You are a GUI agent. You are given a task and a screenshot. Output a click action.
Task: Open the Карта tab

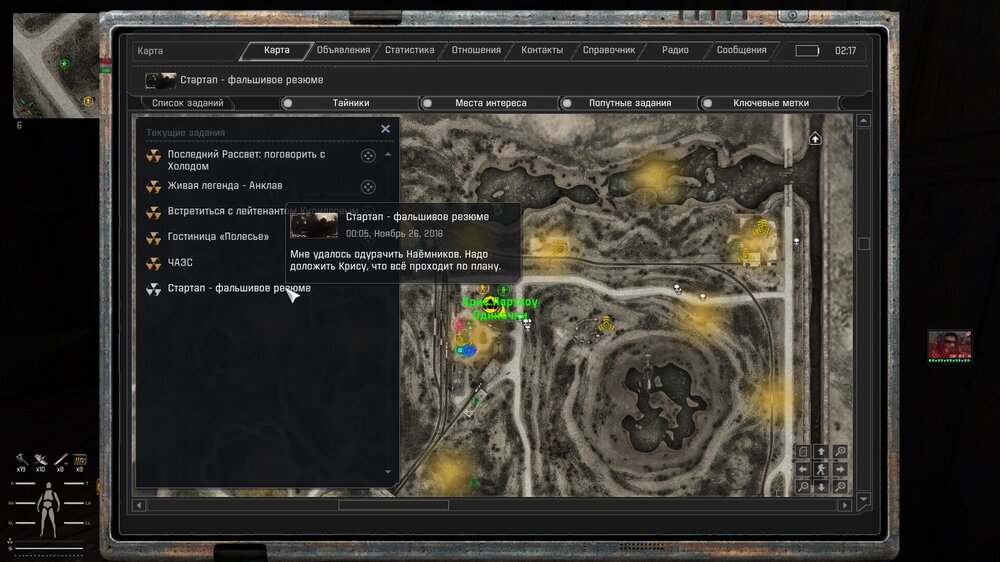point(277,50)
